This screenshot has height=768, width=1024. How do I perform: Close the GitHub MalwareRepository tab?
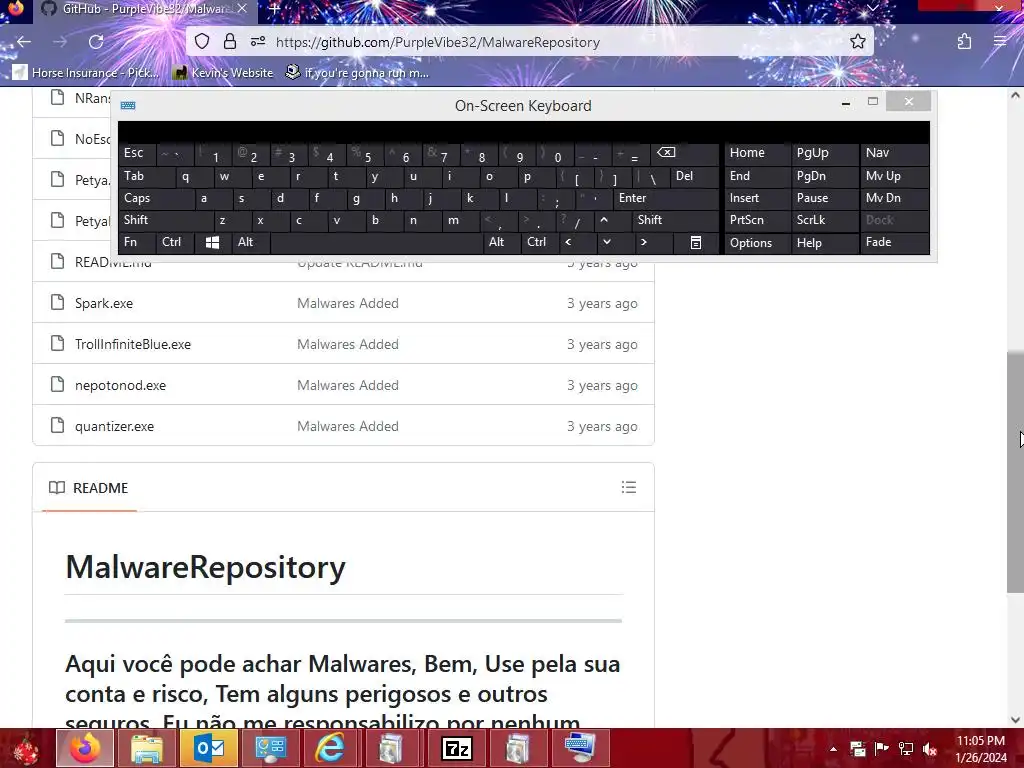pyautogui.click(x=242, y=8)
